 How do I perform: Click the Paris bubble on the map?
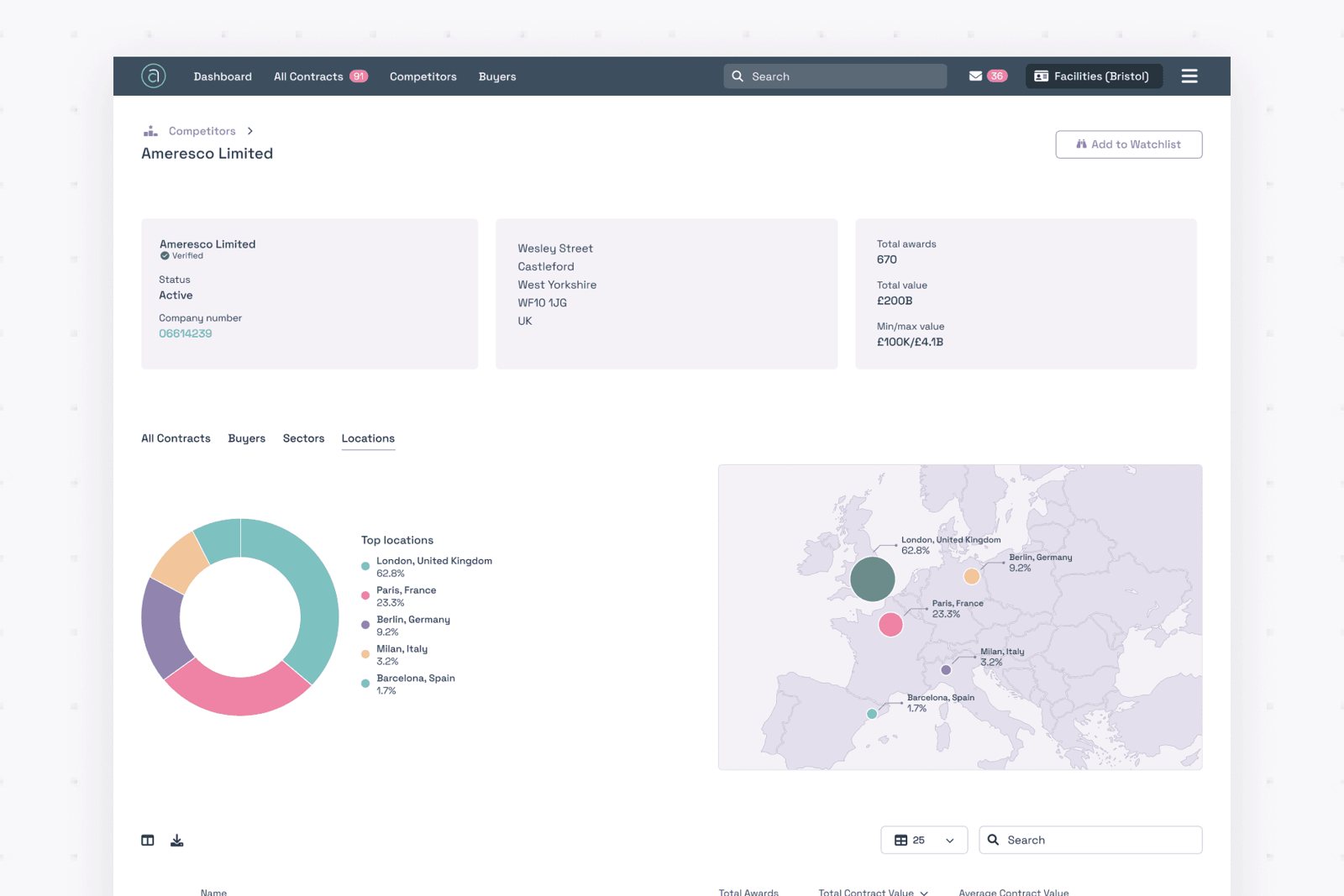pyautogui.click(x=890, y=625)
